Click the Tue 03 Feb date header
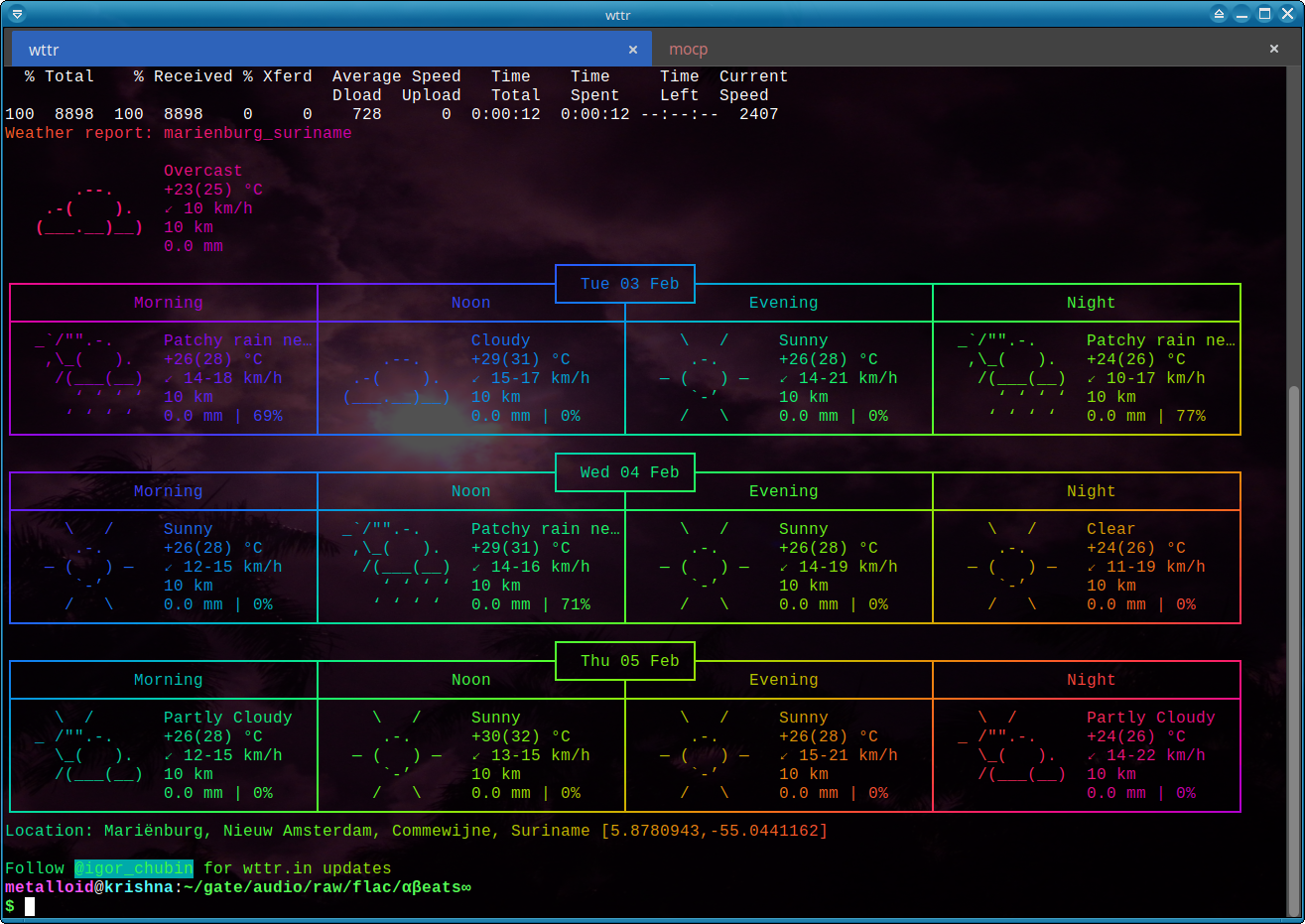The height and width of the screenshot is (924, 1305). pyautogui.click(x=629, y=284)
